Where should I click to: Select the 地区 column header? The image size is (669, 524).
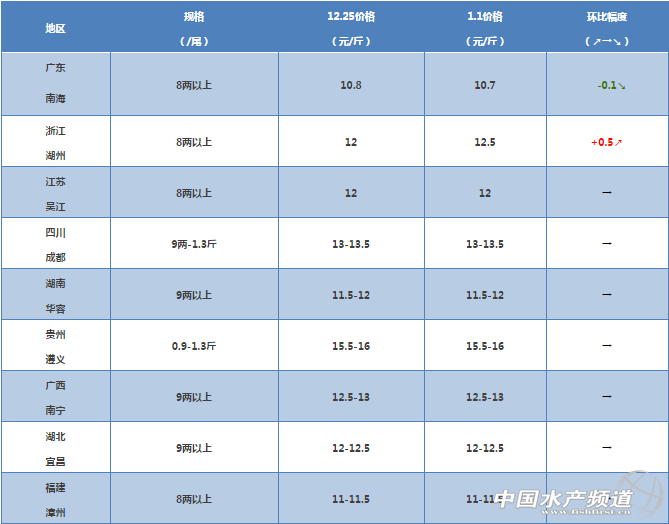(x=56, y=28)
